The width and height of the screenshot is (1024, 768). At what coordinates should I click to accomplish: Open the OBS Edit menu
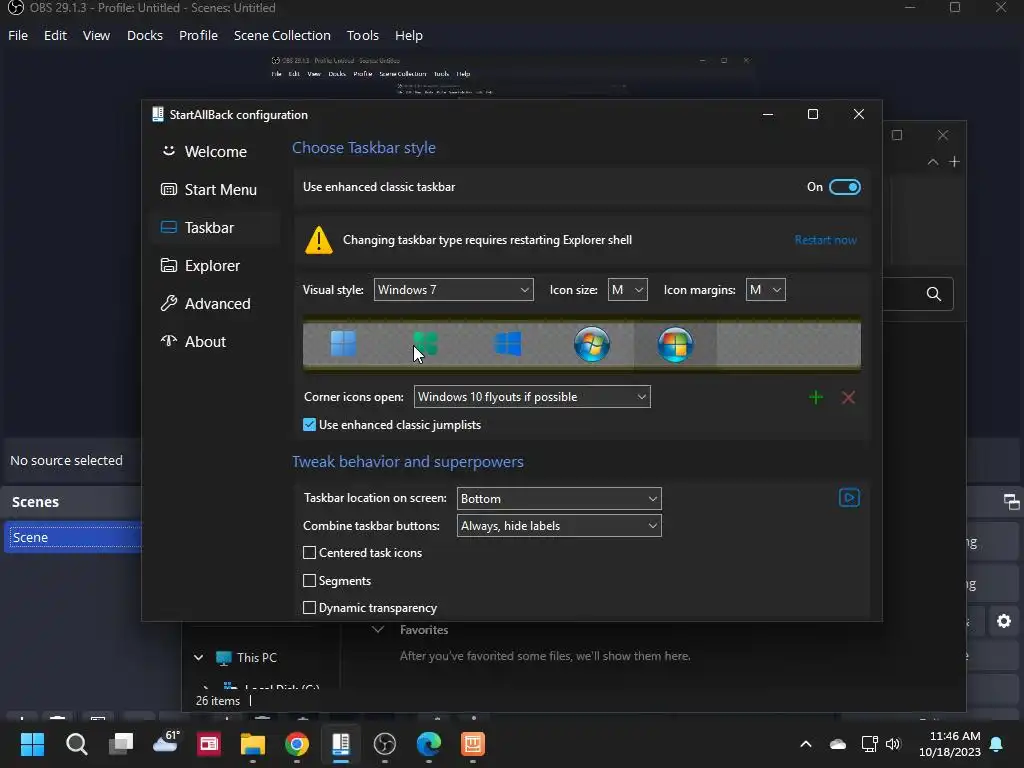[55, 35]
